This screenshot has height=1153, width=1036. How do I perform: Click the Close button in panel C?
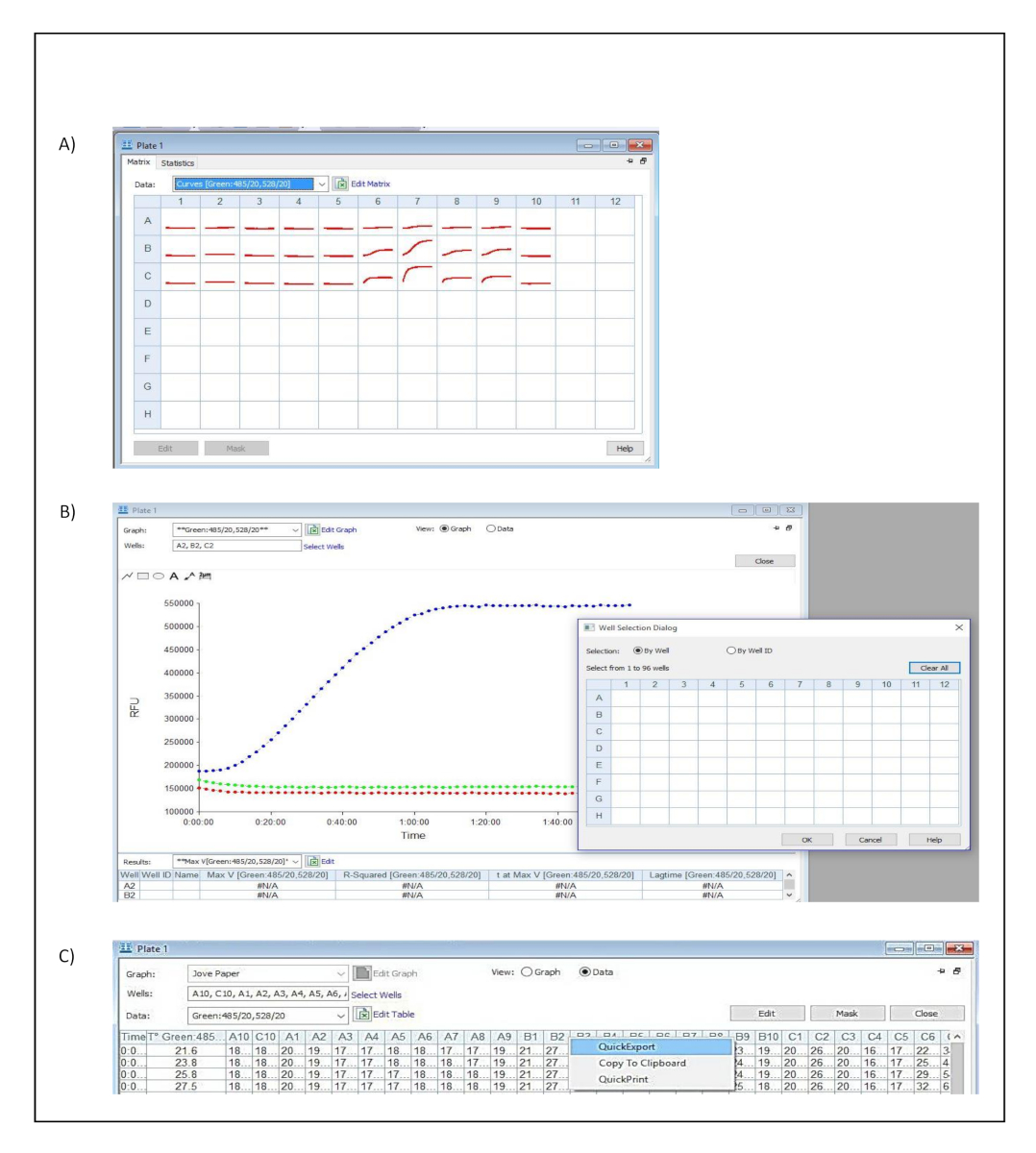925,1013
